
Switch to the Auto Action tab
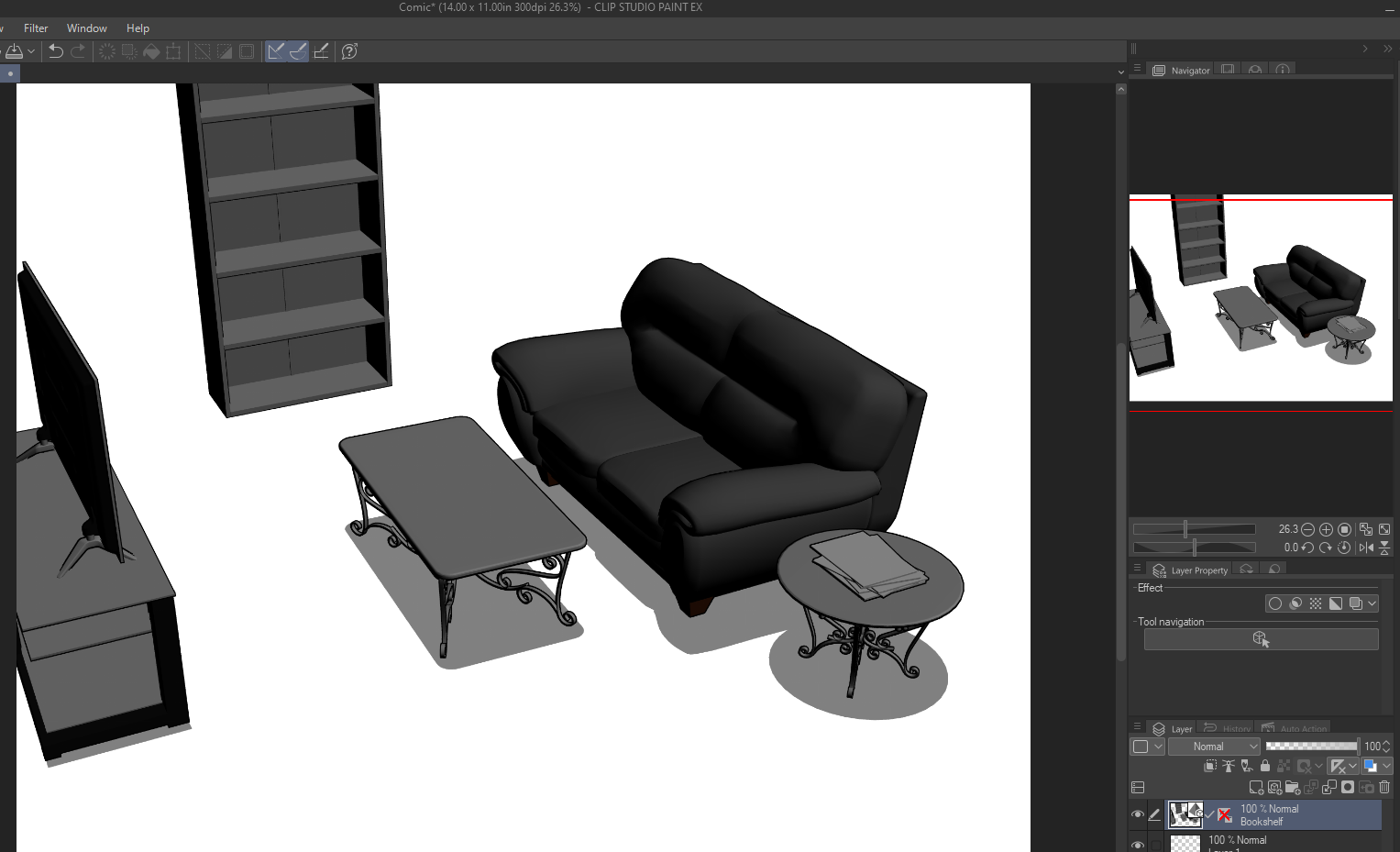click(1294, 729)
